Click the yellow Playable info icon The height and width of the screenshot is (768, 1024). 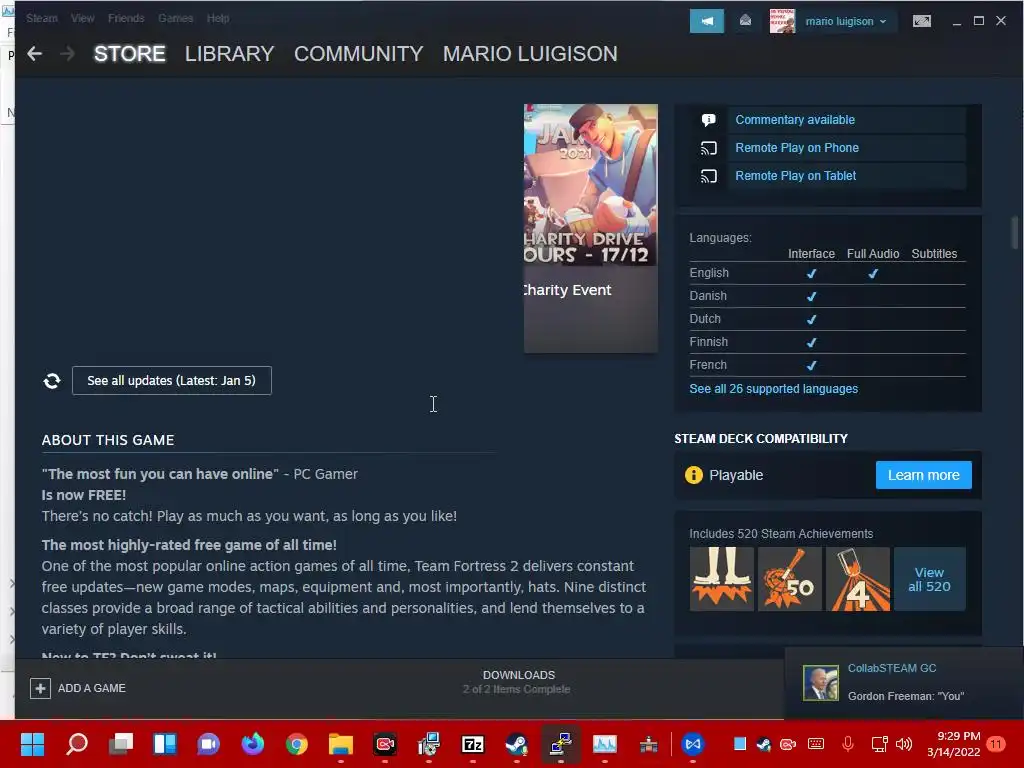[x=694, y=475]
